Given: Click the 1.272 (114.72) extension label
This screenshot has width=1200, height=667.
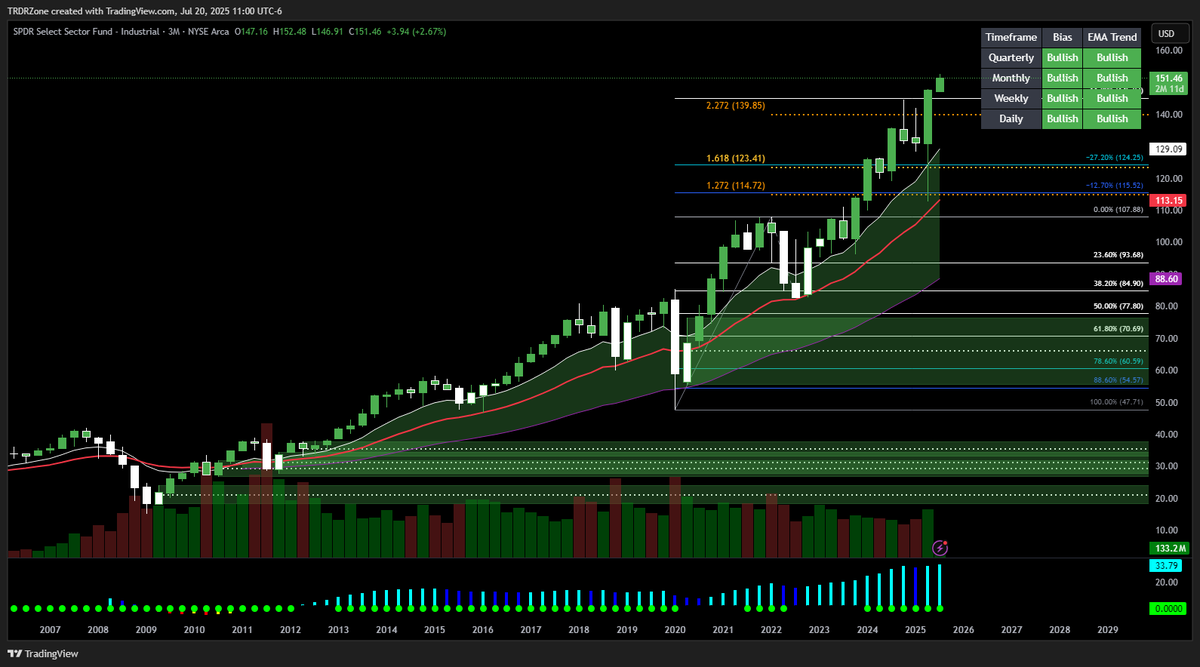Looking at the screenshot, I should point(735,186).
